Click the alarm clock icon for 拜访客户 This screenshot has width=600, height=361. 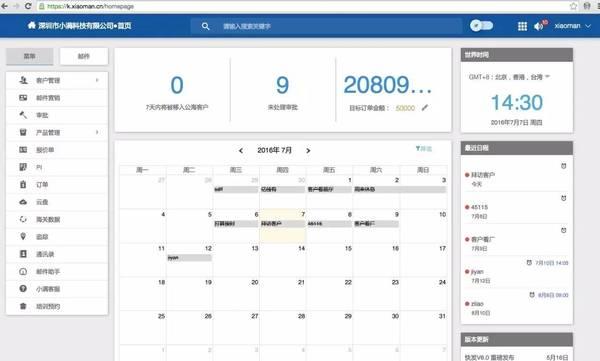click(564, 166)
